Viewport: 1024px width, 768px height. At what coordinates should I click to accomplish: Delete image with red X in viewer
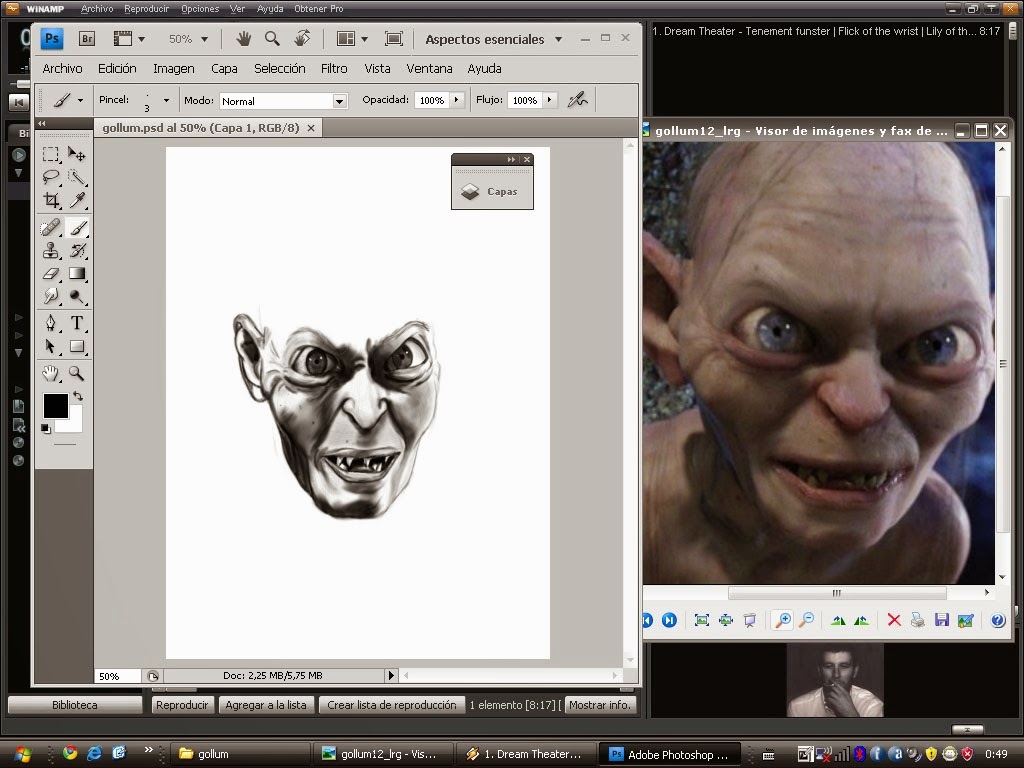click(x=894, y=620)
